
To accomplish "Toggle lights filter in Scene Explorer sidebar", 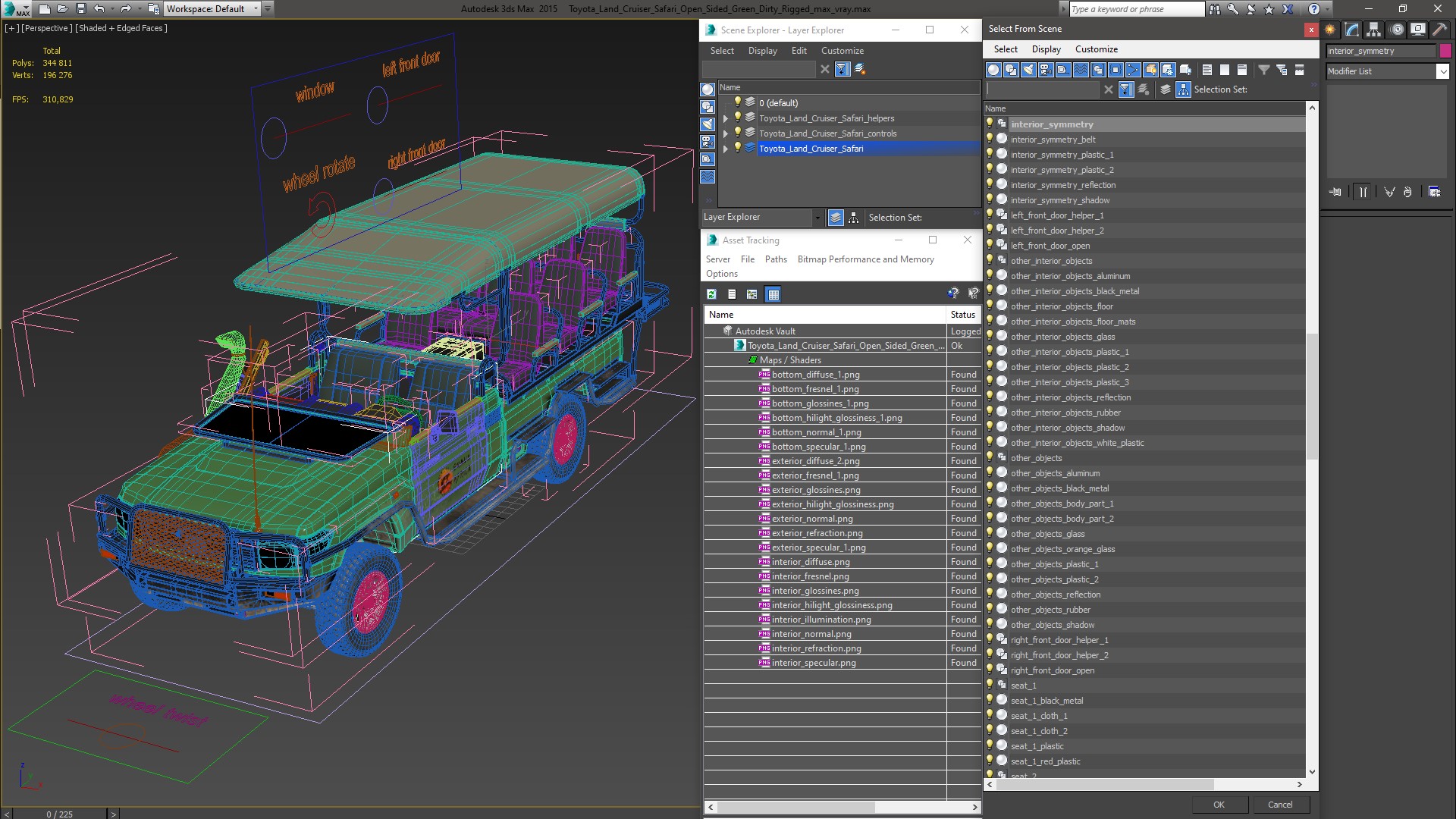I will click(x=708, y=124).
